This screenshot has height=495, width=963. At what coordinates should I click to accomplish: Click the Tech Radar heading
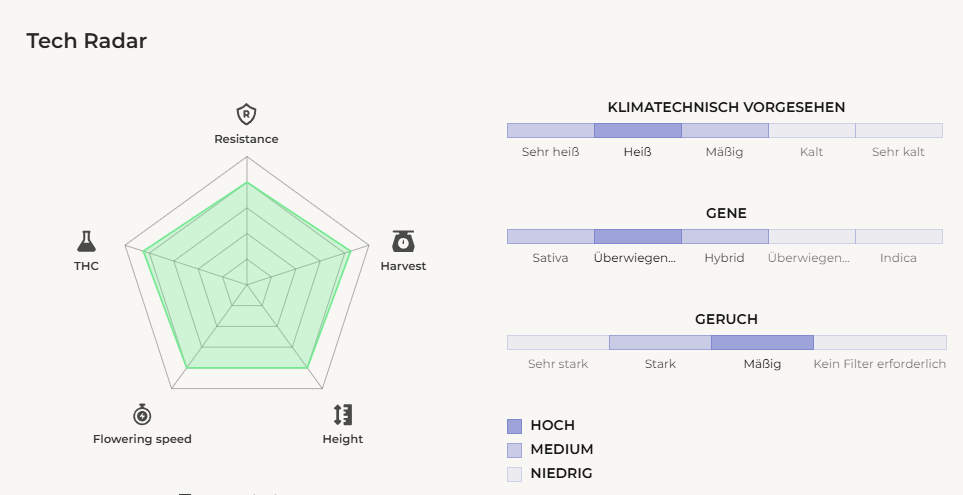[x=87, y=41]
